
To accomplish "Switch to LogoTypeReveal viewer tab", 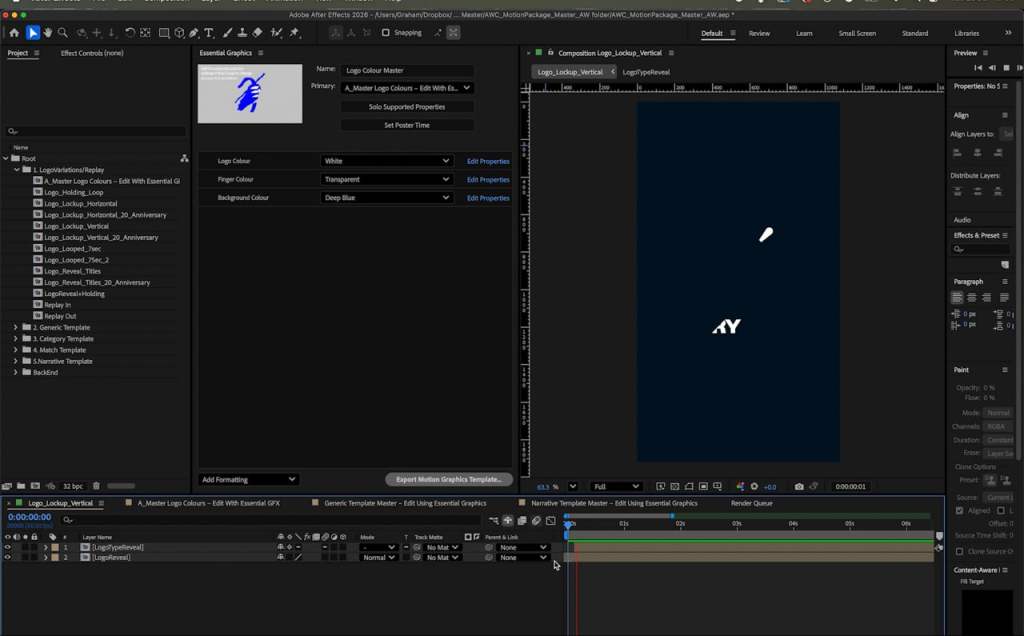I will click(x=646, y=72).
